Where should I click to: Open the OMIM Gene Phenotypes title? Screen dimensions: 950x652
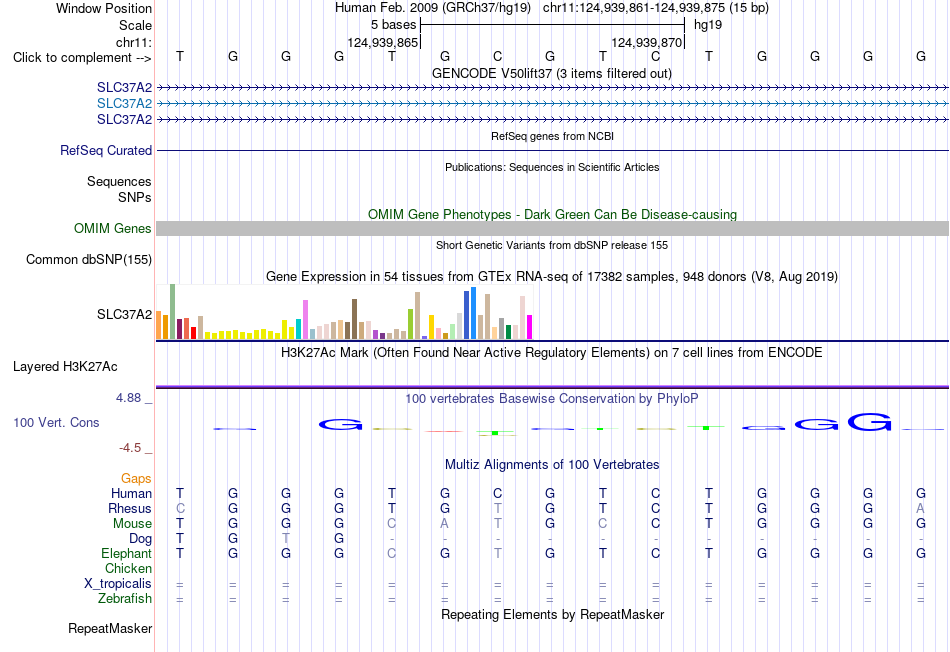point(552,215)
